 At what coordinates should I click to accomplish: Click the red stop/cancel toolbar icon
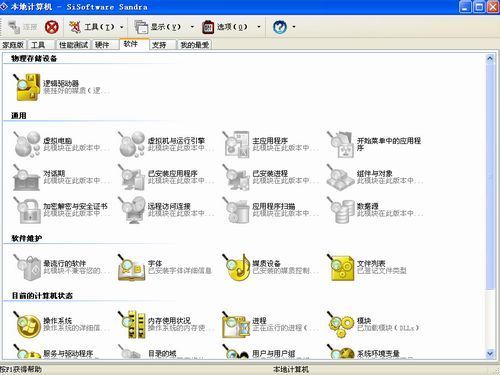click(x=52, y=27)
